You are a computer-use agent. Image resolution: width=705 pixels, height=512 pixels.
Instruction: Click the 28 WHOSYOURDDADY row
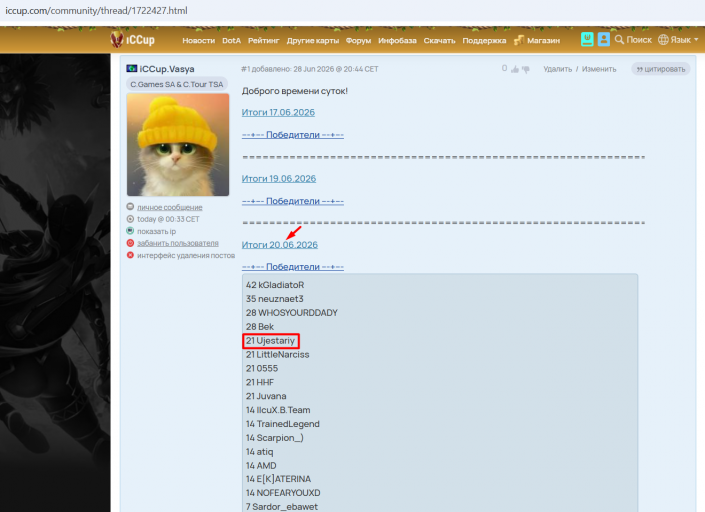click(291, 313)
